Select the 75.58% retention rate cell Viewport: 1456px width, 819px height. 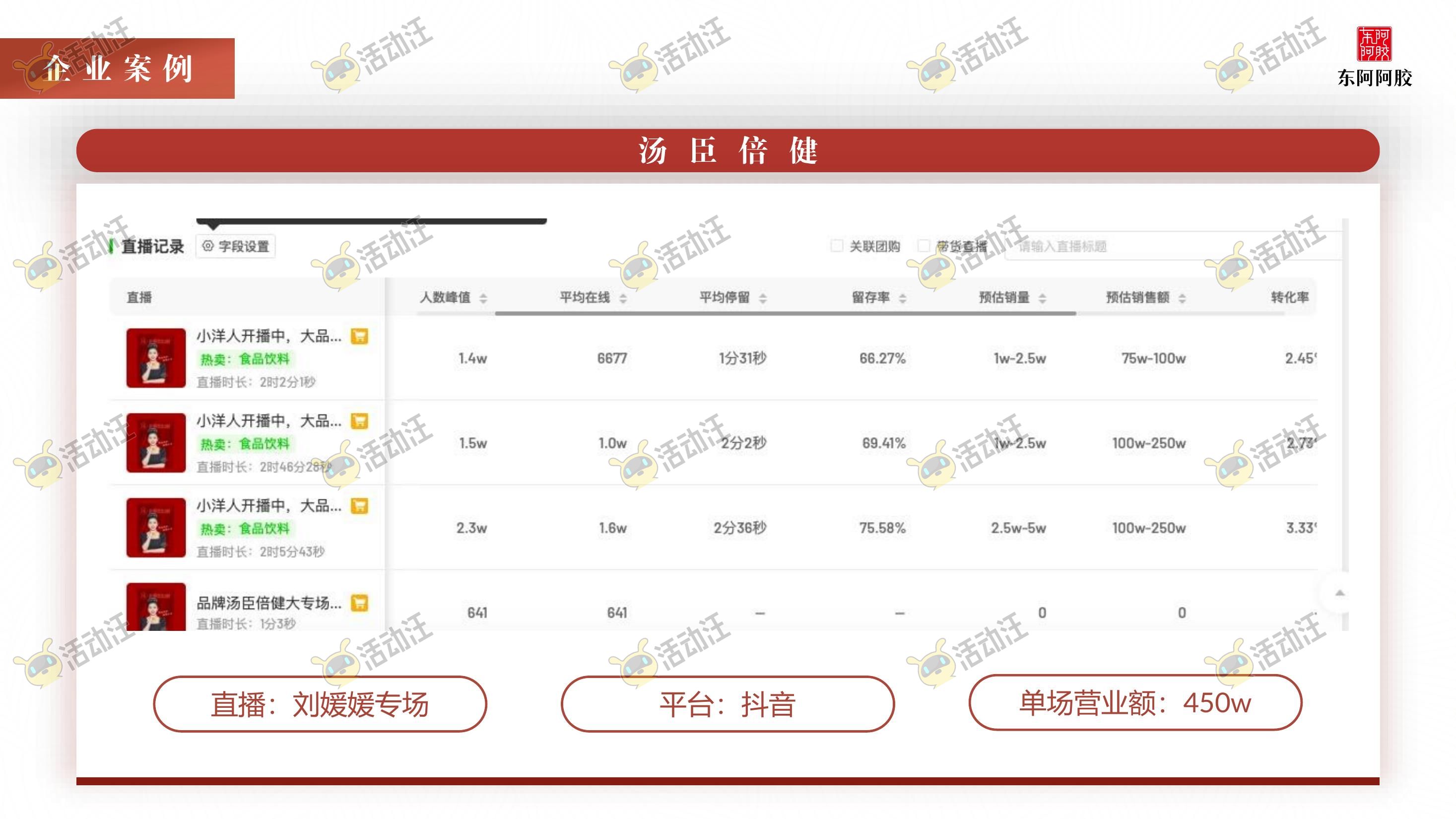882,528
